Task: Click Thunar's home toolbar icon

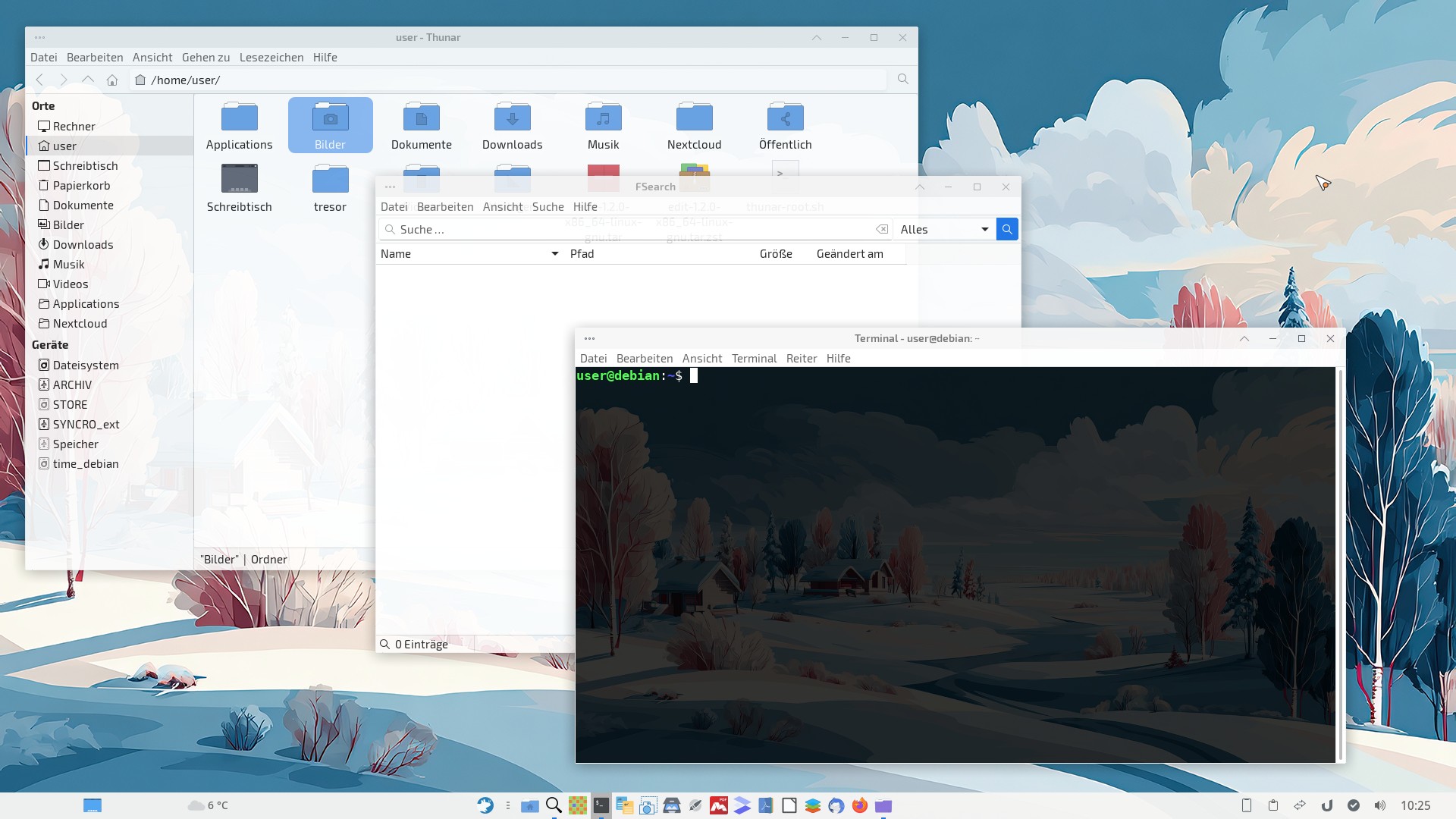Action: click(112, 80)
